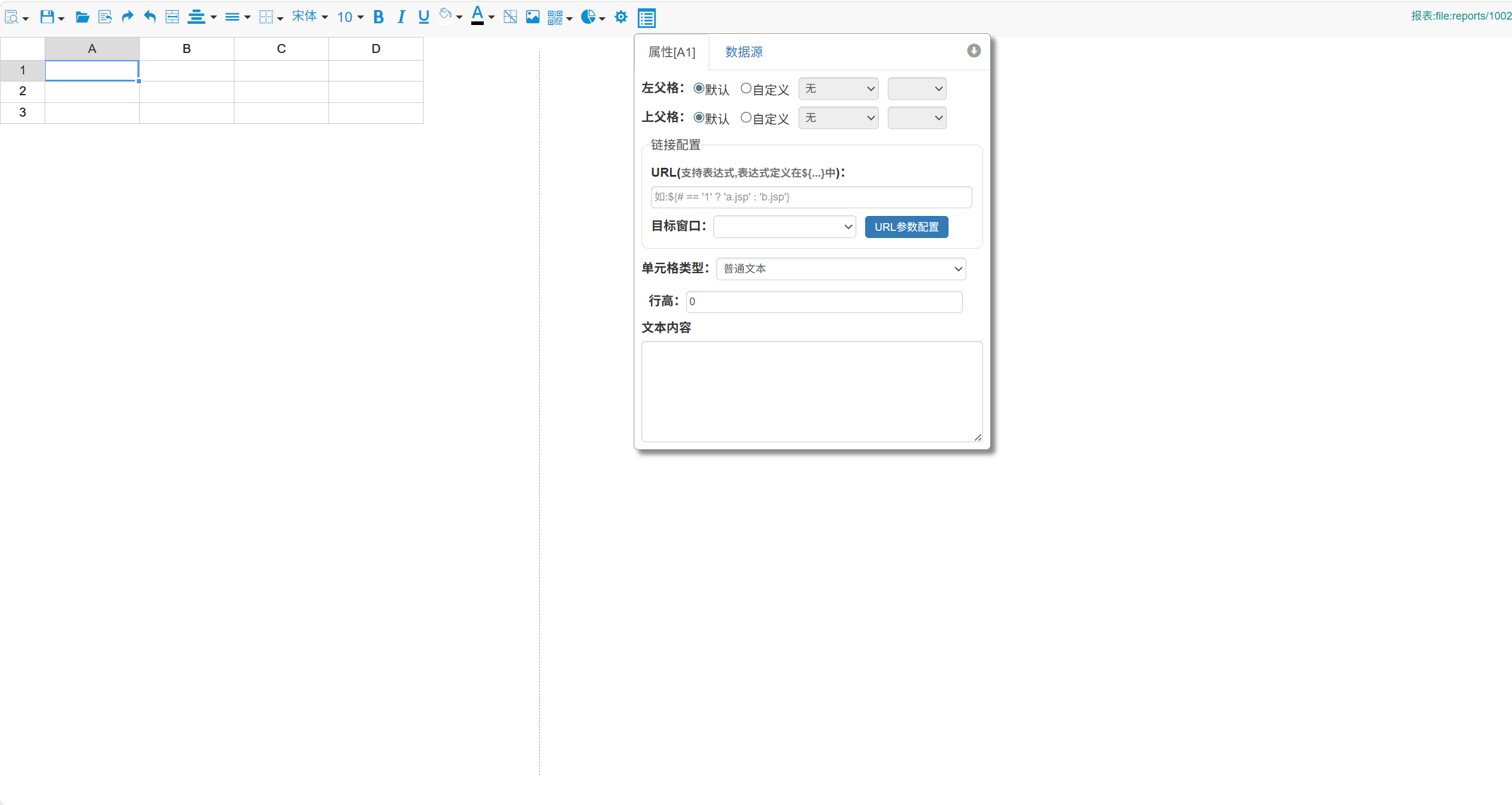The height and width of the screenshot is (805, 1512).
Task: Select 自定义 radio for 上父格
Action: click(746, 118)
